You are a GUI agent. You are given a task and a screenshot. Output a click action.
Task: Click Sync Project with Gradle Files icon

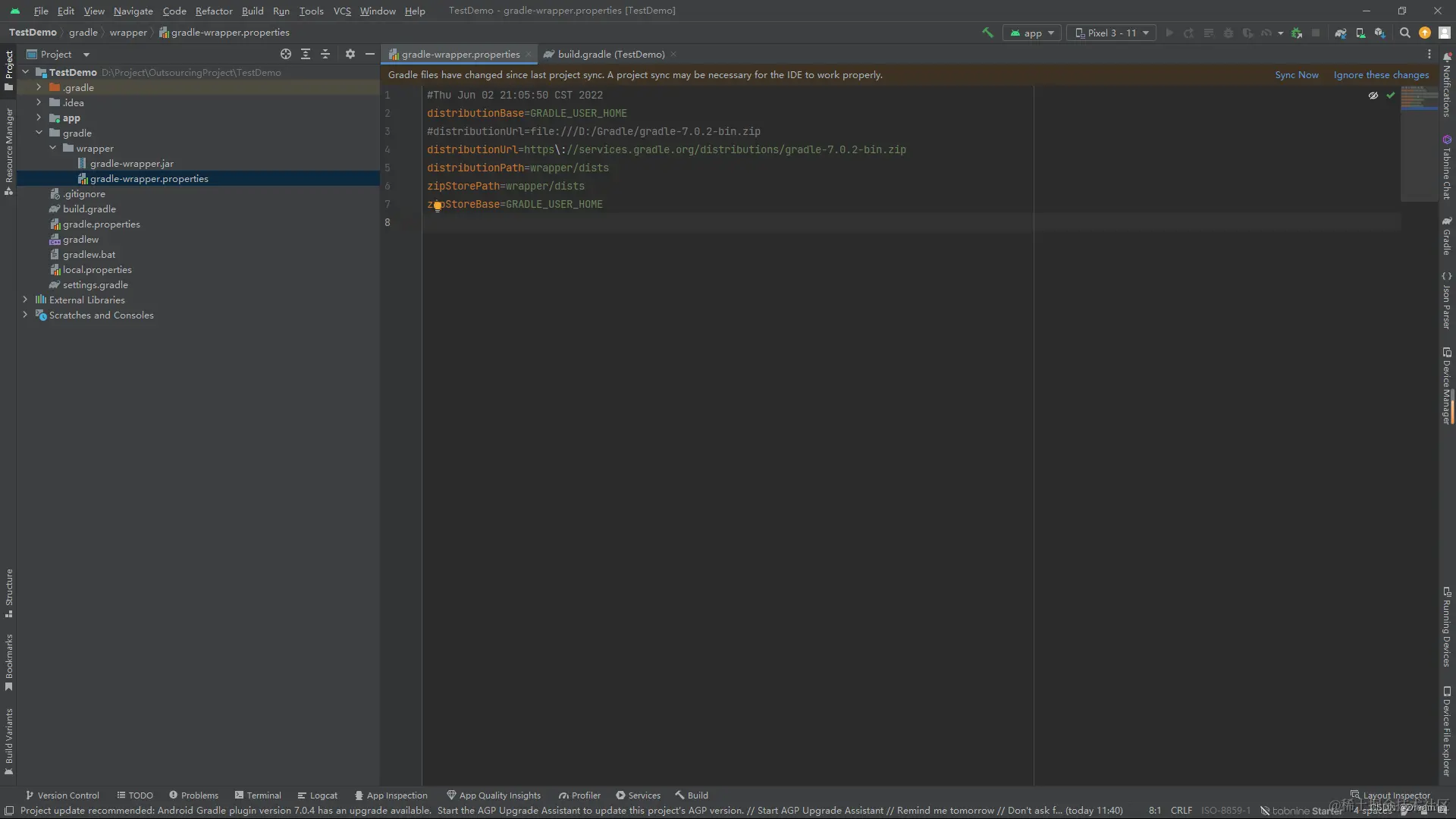(x=1341, y=33)
